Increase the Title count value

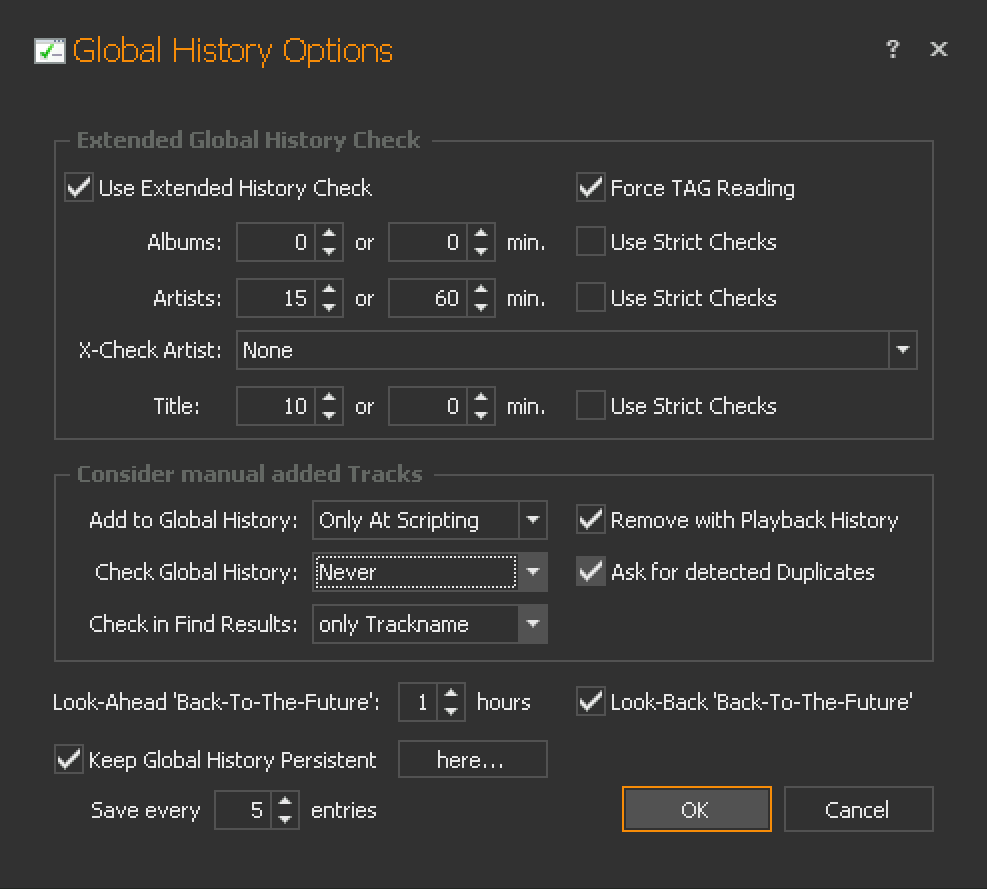pos(329,397)
